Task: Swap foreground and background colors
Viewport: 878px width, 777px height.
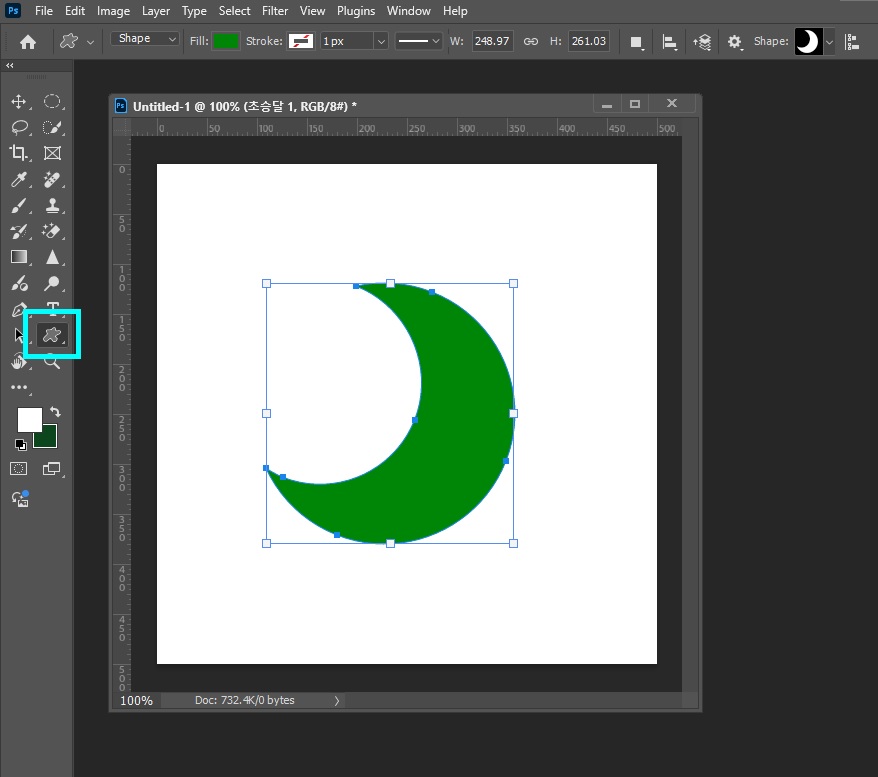Action: pyautogui.click(x=55, y=412)
